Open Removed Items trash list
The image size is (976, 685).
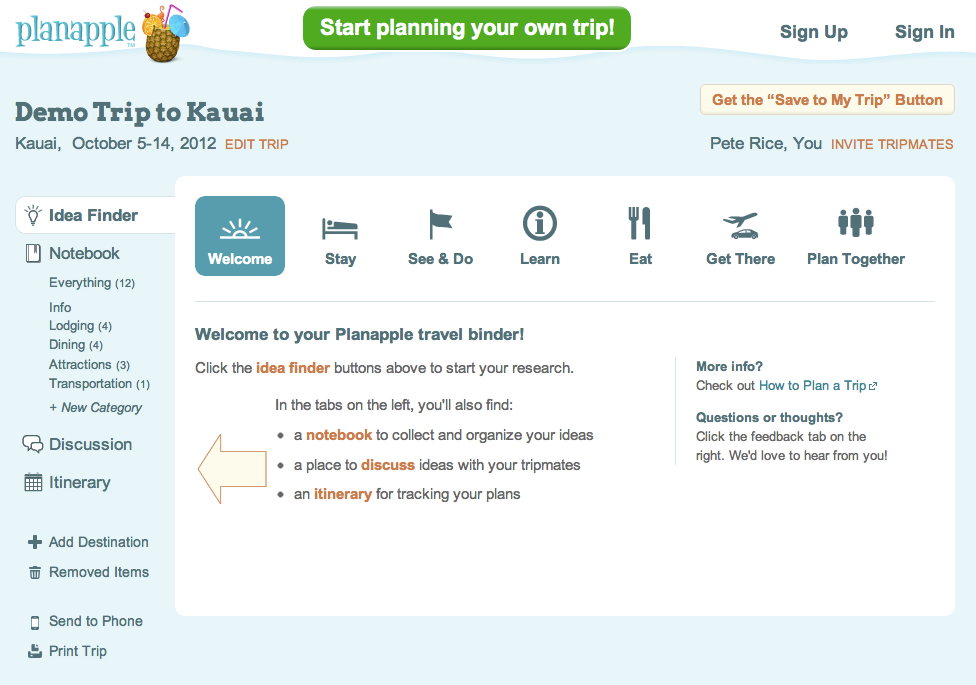[98, 572]
